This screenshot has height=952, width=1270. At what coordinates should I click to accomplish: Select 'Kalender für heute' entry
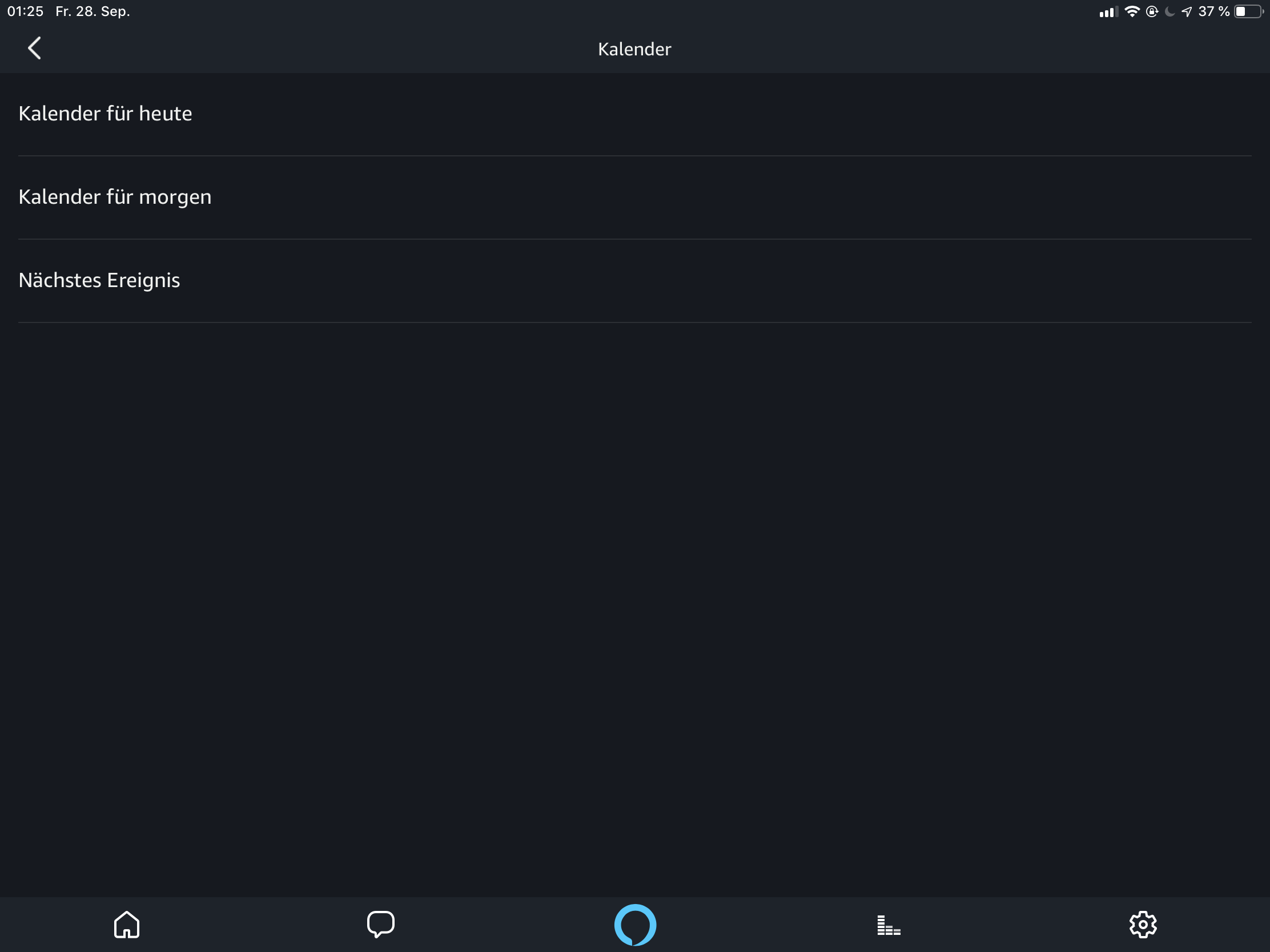click(106, 114)
